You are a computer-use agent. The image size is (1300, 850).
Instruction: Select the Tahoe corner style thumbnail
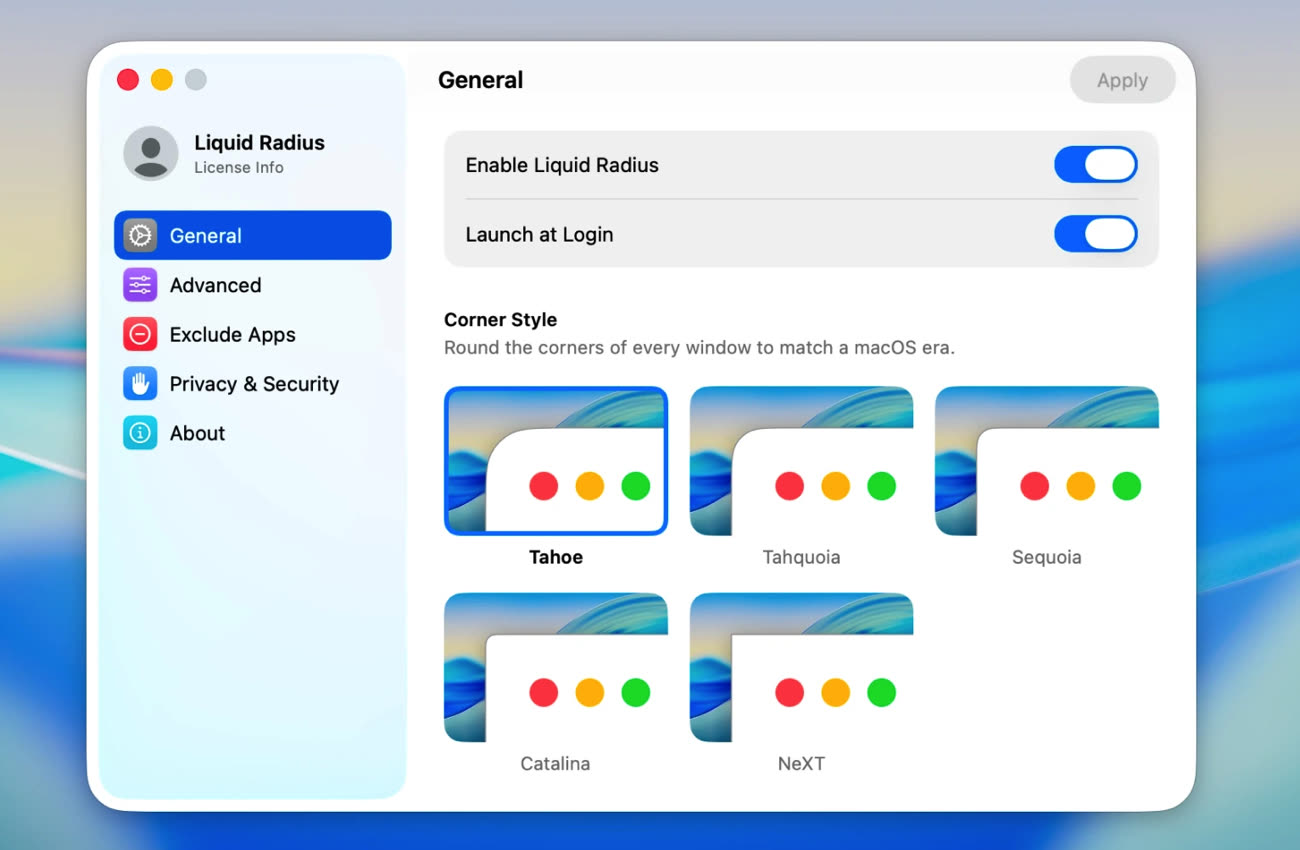(x=556, y=461)
